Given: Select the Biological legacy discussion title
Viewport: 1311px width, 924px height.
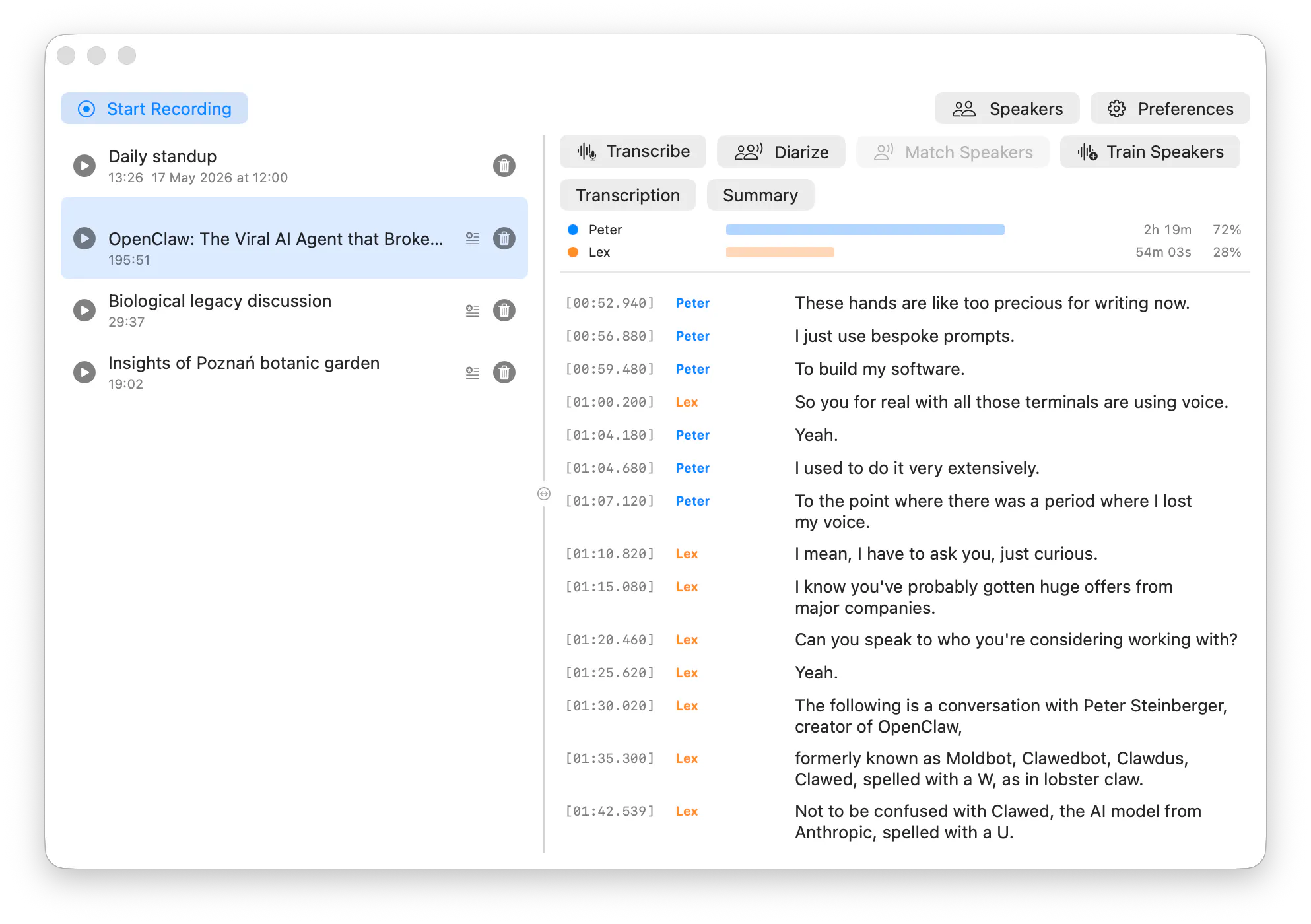Looking at the screenshot, I should (220, 301).
